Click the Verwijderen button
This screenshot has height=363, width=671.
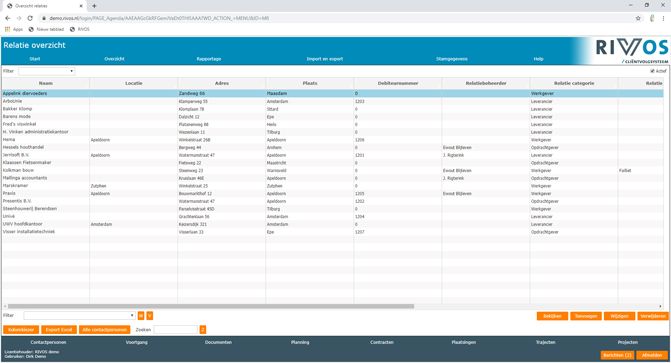(x=653, y=316)
